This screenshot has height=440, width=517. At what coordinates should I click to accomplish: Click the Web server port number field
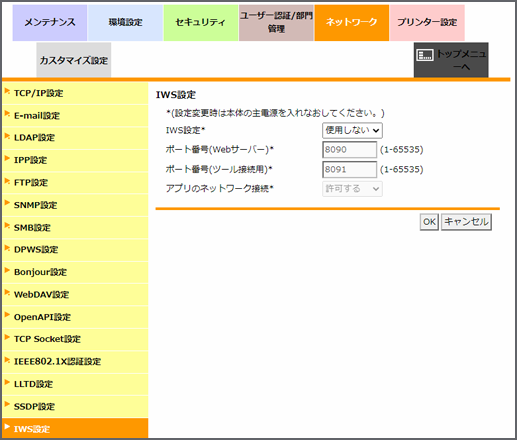coord(349,150)
